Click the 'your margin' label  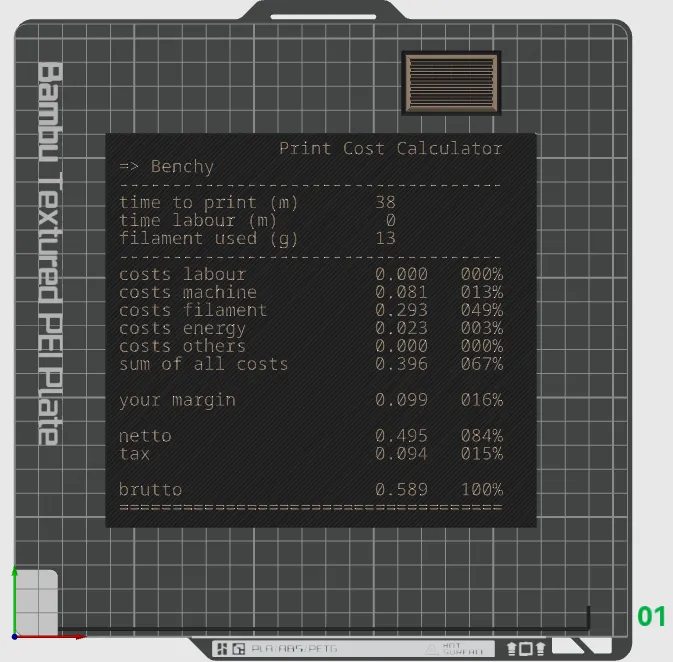point(177,401)
